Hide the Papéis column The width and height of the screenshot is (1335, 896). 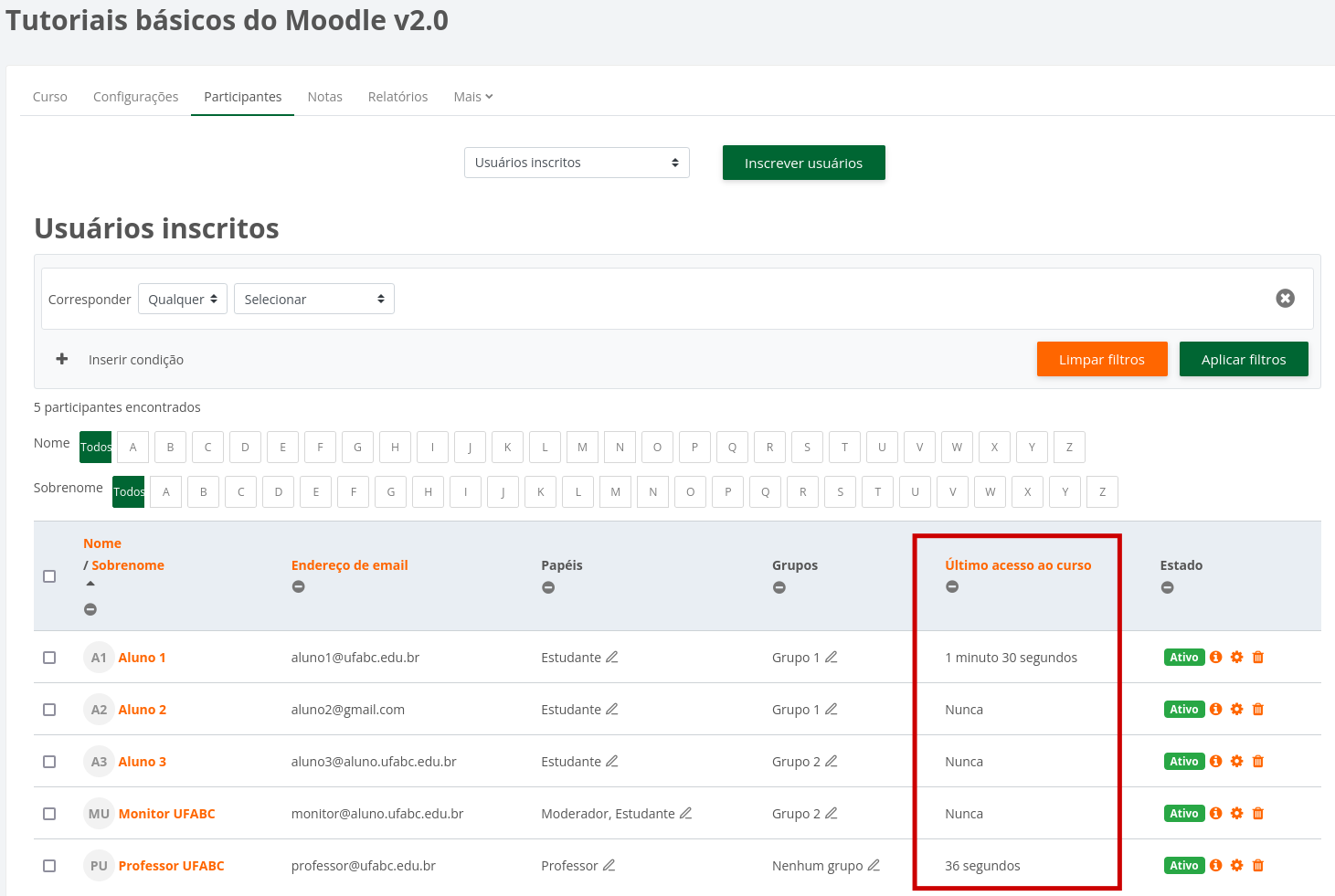(x=548, y=587)
